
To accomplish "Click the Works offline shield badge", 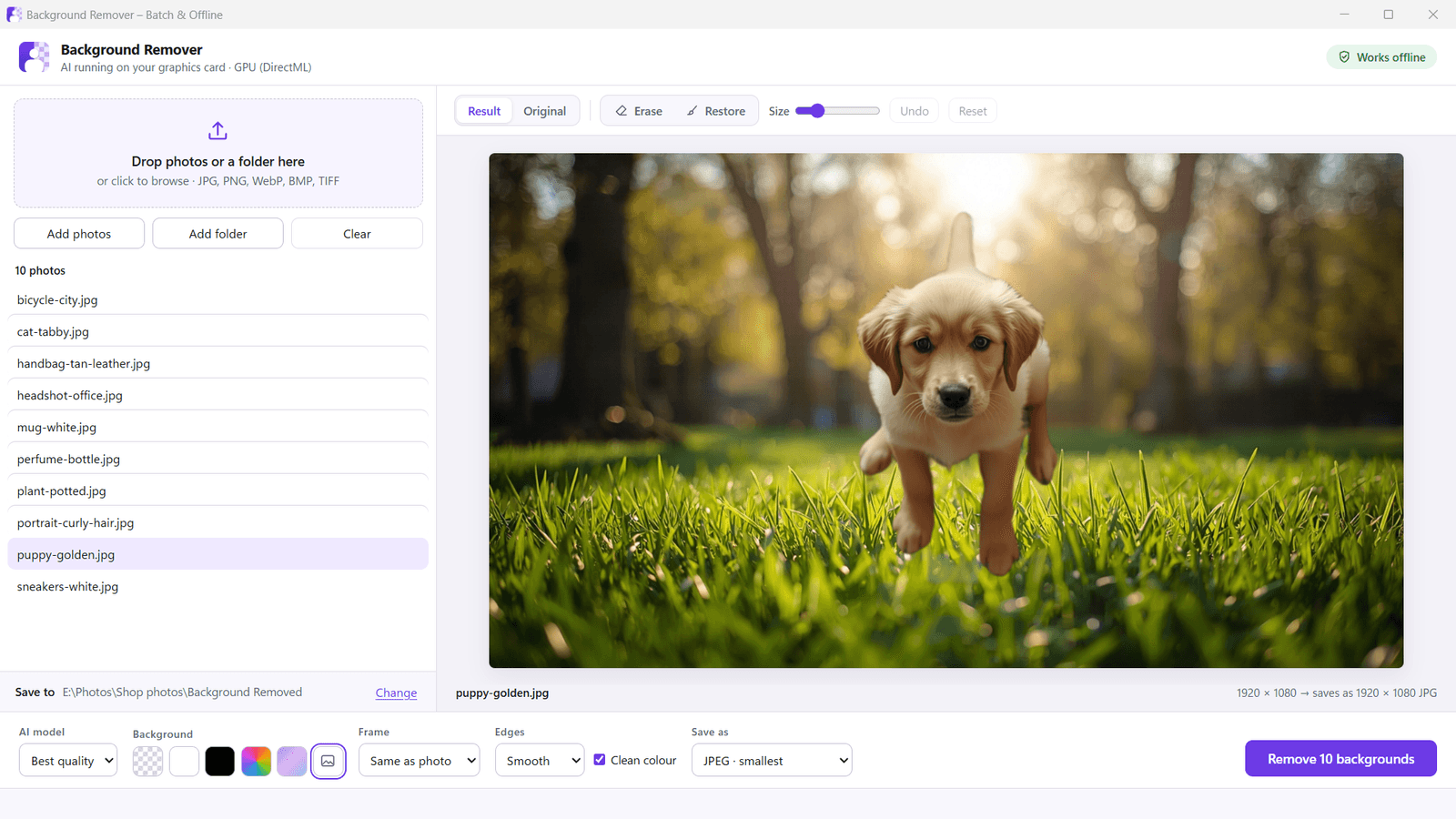I will tap(1381, 57).
